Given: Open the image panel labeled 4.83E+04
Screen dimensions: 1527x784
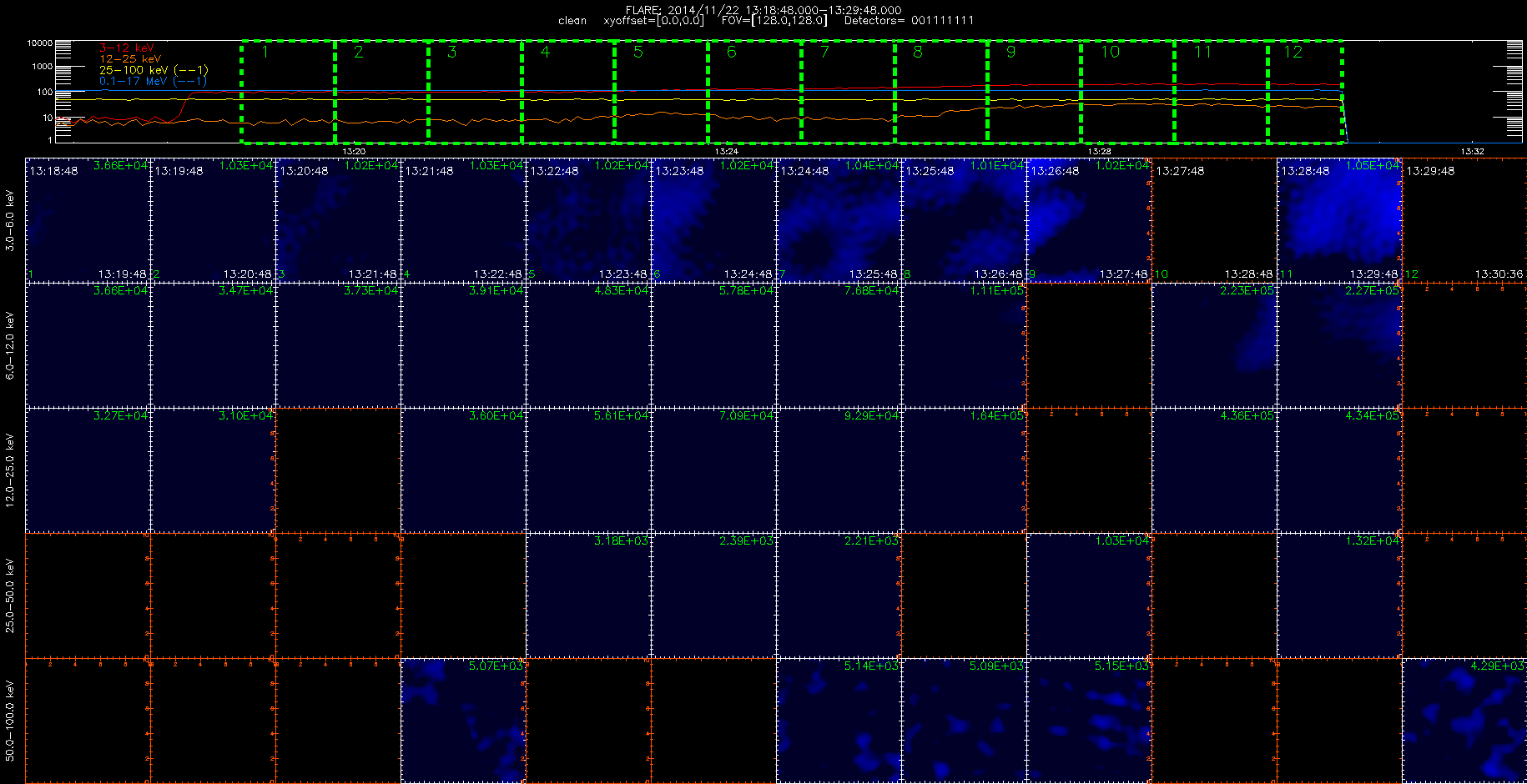Looking at the screenshot, I should (x=589, y=345).
